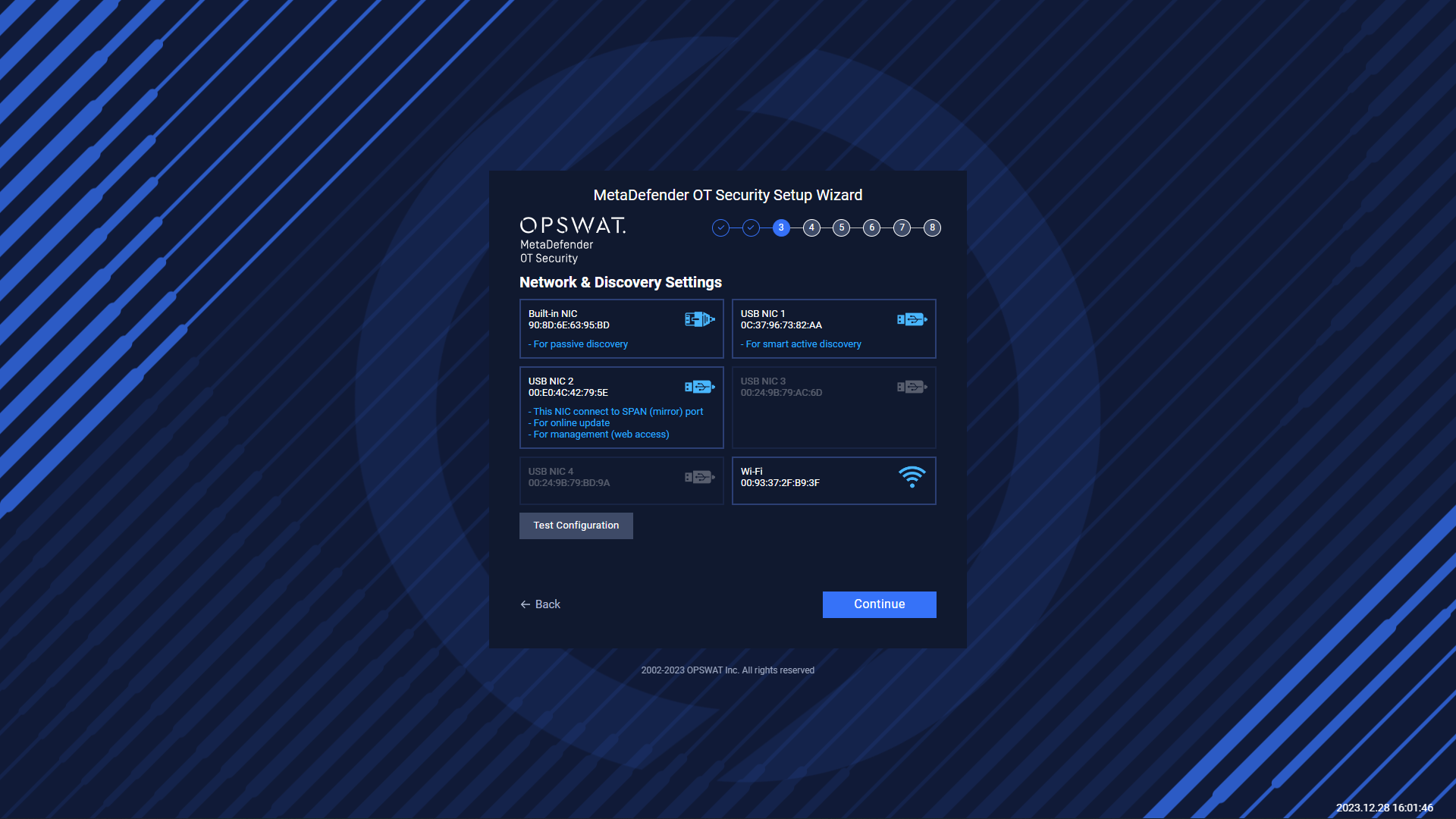Click the Built-in NIC ethernet adapter icon

[x=699, y=319]
